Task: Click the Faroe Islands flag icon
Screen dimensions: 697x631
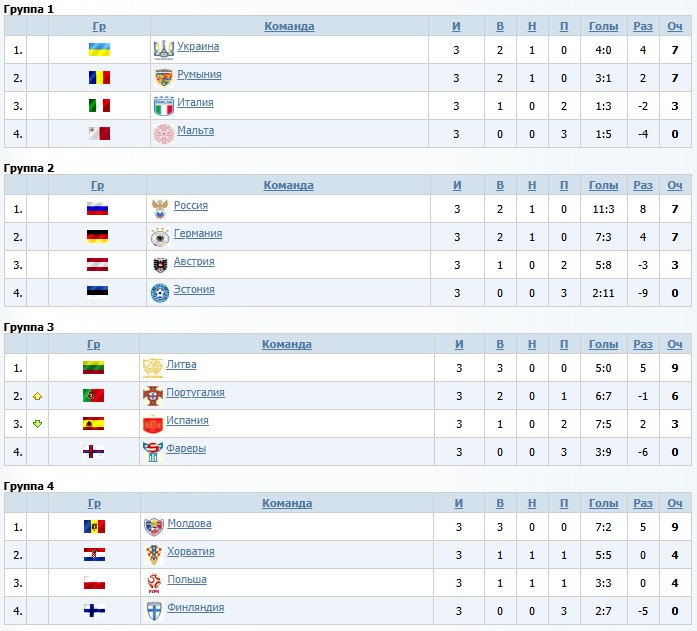Action: 93,451
